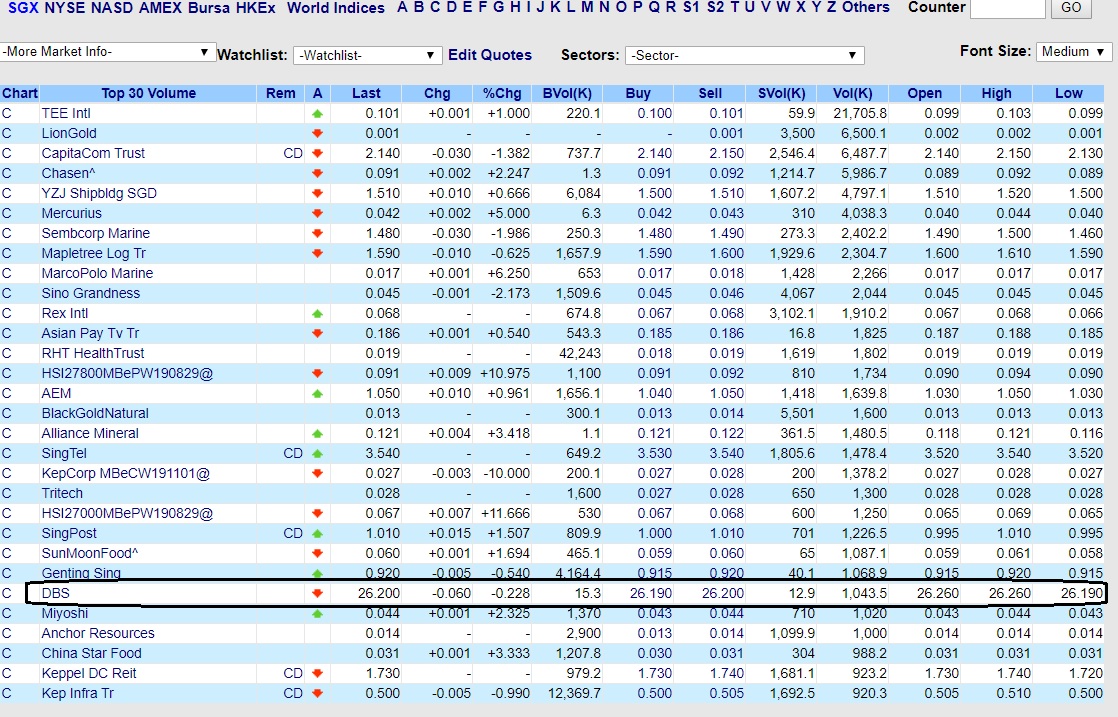Switch to SGX exchange tab
The height and width of the screenshot is (717, 1118).
coord(23,8)
